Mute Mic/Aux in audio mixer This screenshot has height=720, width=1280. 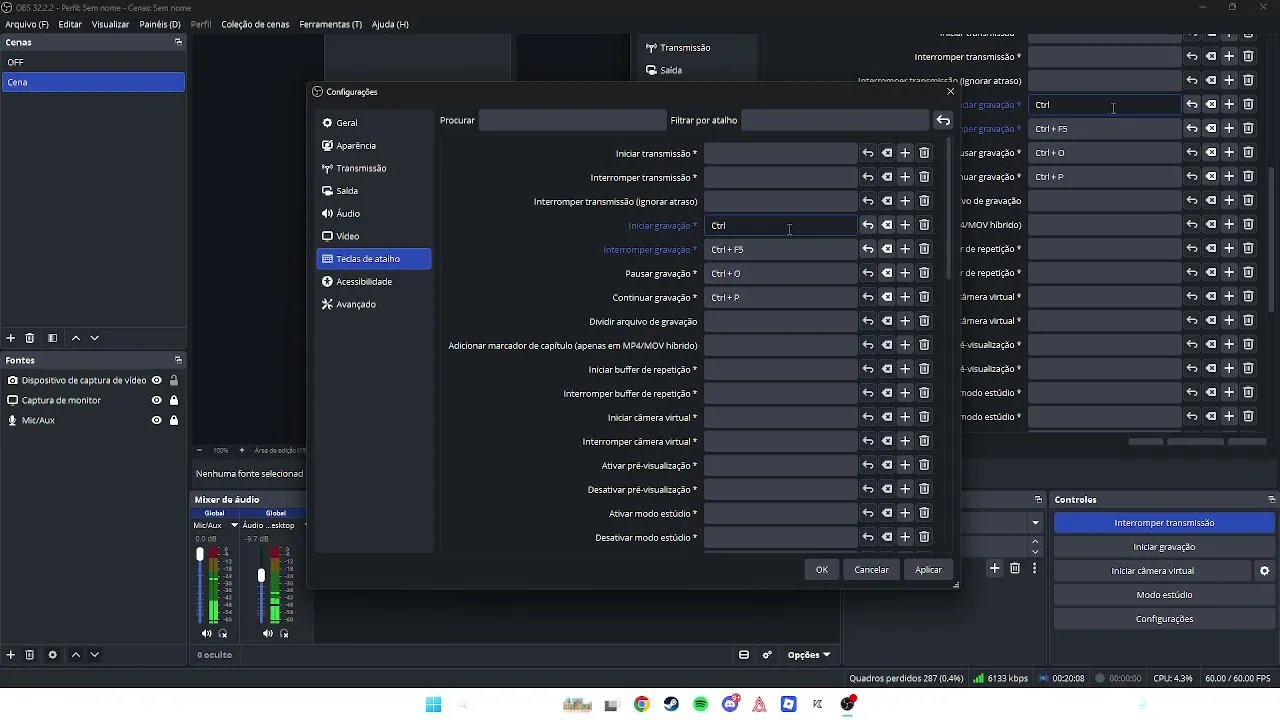coord(207,633)
